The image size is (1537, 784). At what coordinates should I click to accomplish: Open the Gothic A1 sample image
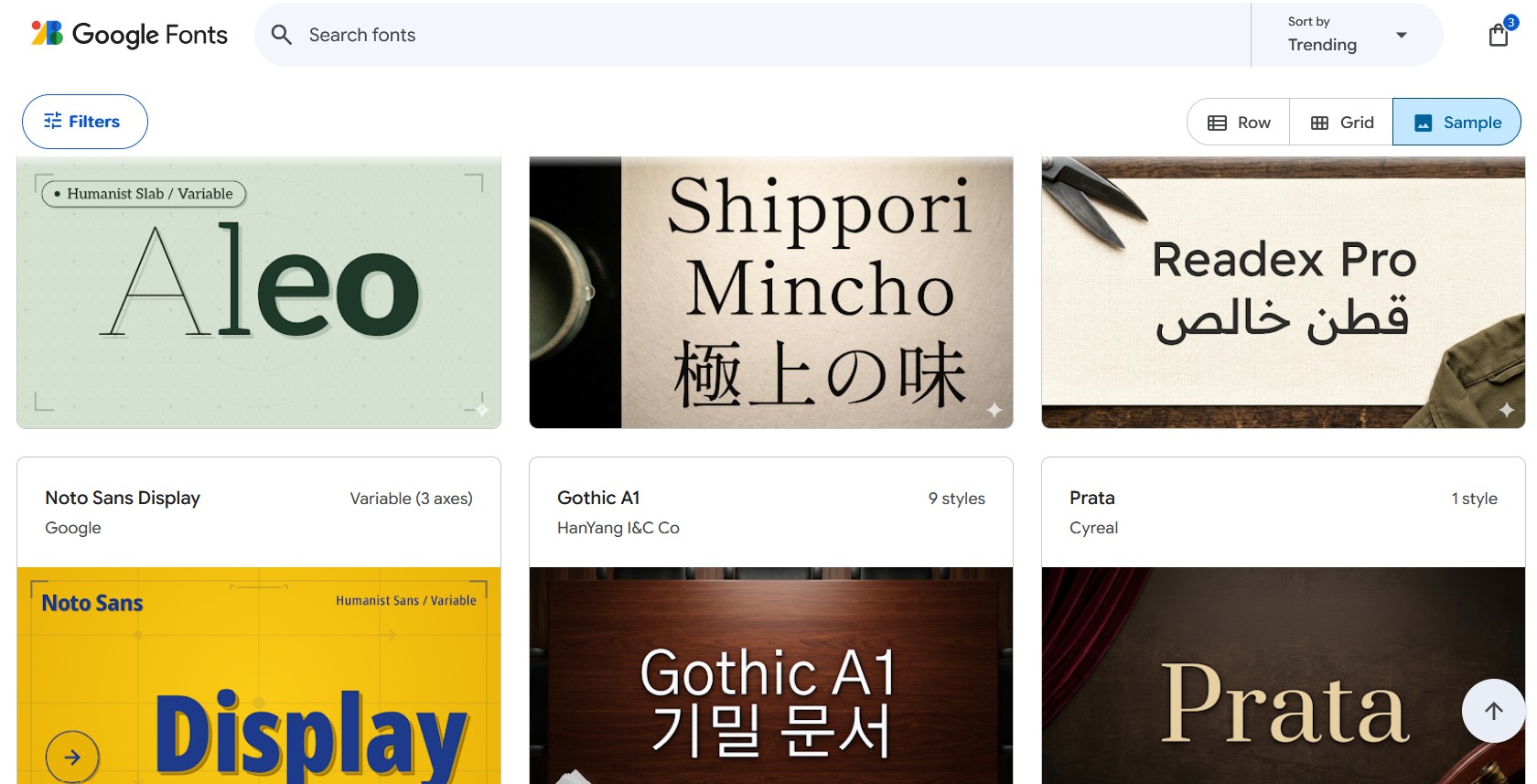pyautogui.click(x=771, y=675)
